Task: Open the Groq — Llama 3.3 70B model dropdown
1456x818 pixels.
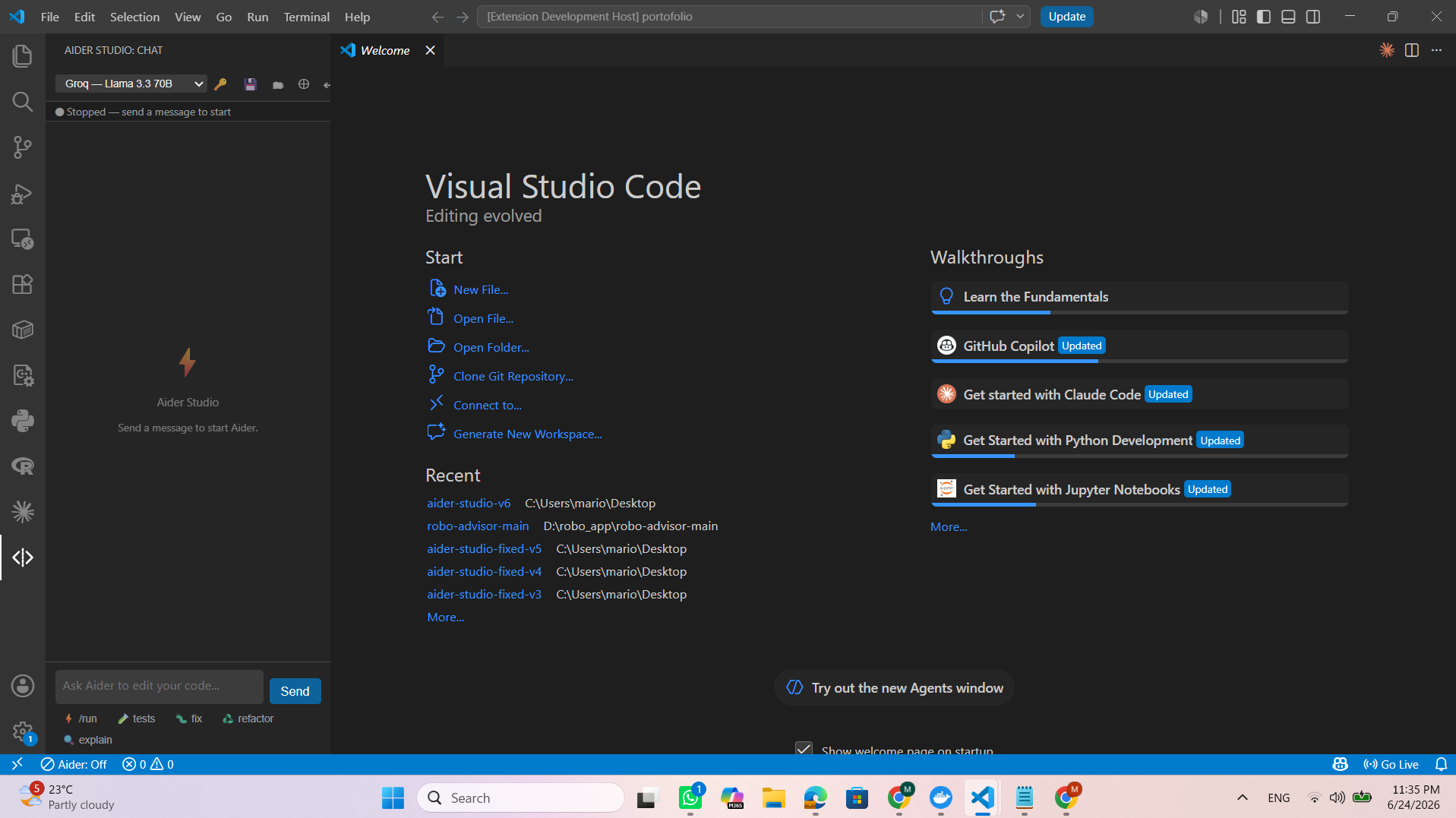Action: (x=131, y=84)
